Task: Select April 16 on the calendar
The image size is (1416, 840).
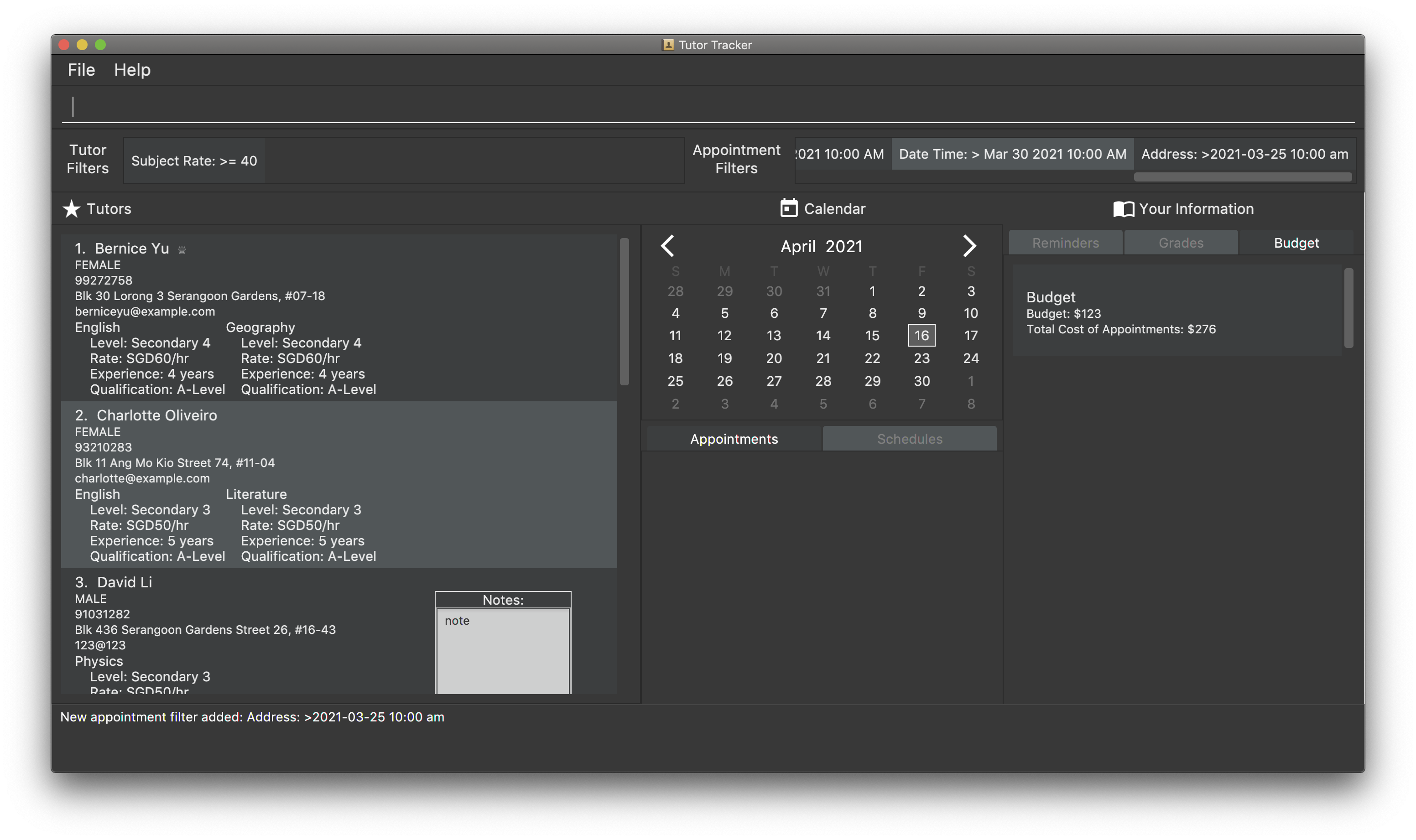Action: coord(922,336)
